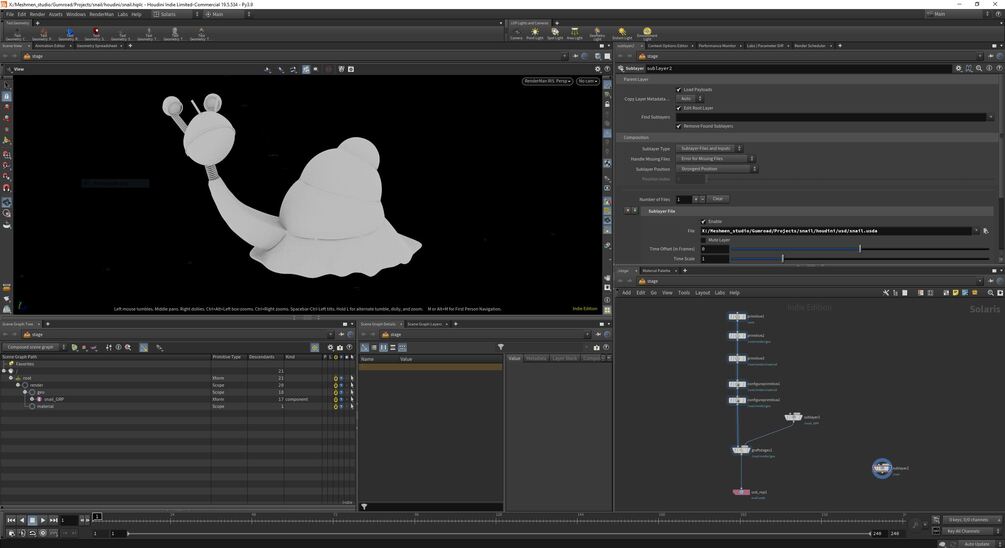Add a Dome Light from the shelf
The height and width of the screenshot is (548, 1005).
point(647,33)
